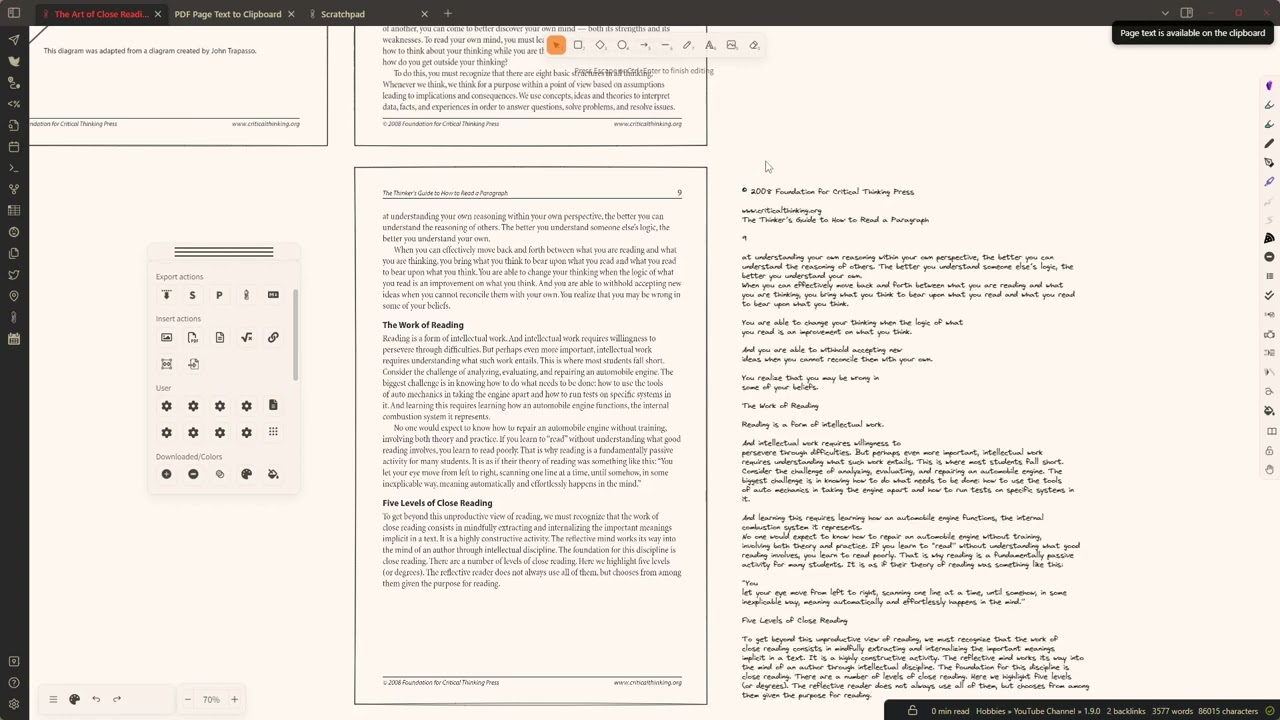This screenshot has width=1280, height=720.
Task: Click the minus circle in Downloaded/Colors
Action: click(x=193, y=474)
